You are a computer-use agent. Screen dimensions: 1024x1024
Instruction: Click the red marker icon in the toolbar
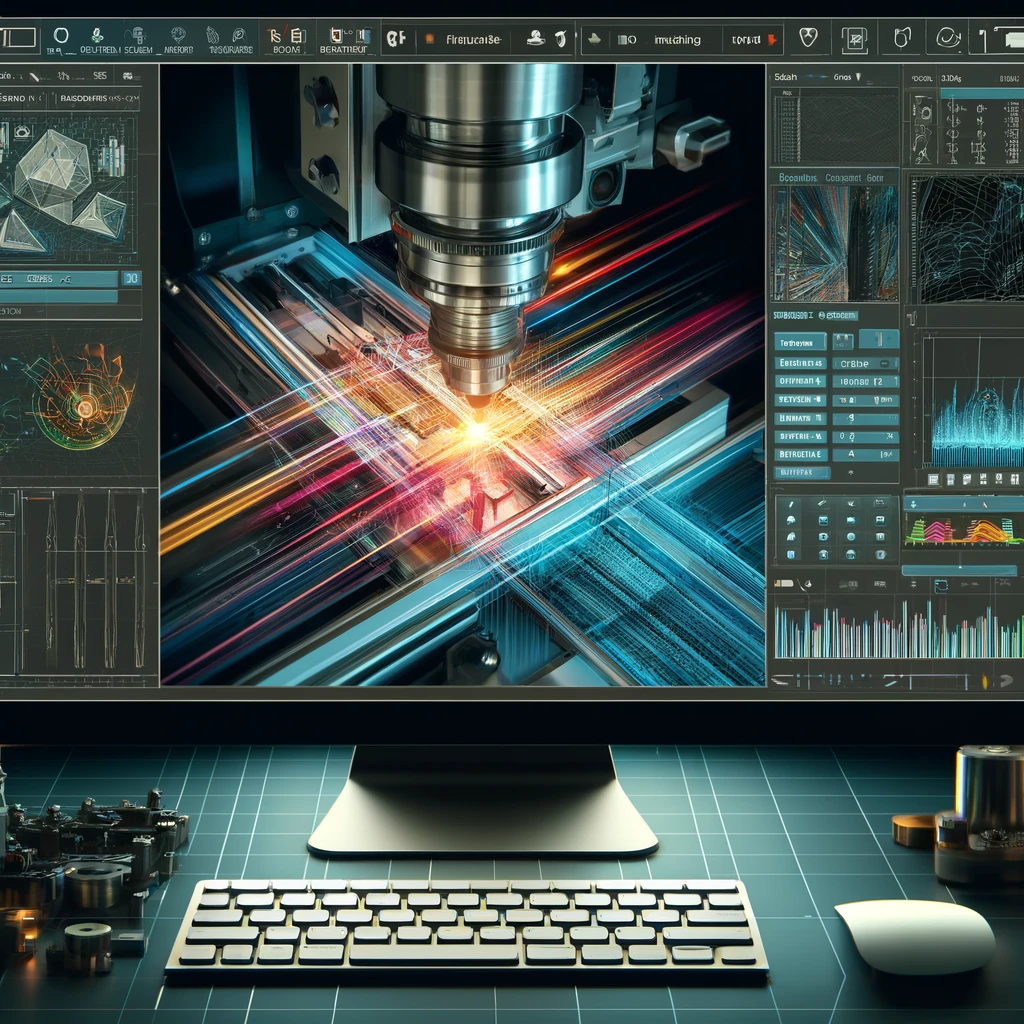tap(771, 41)
